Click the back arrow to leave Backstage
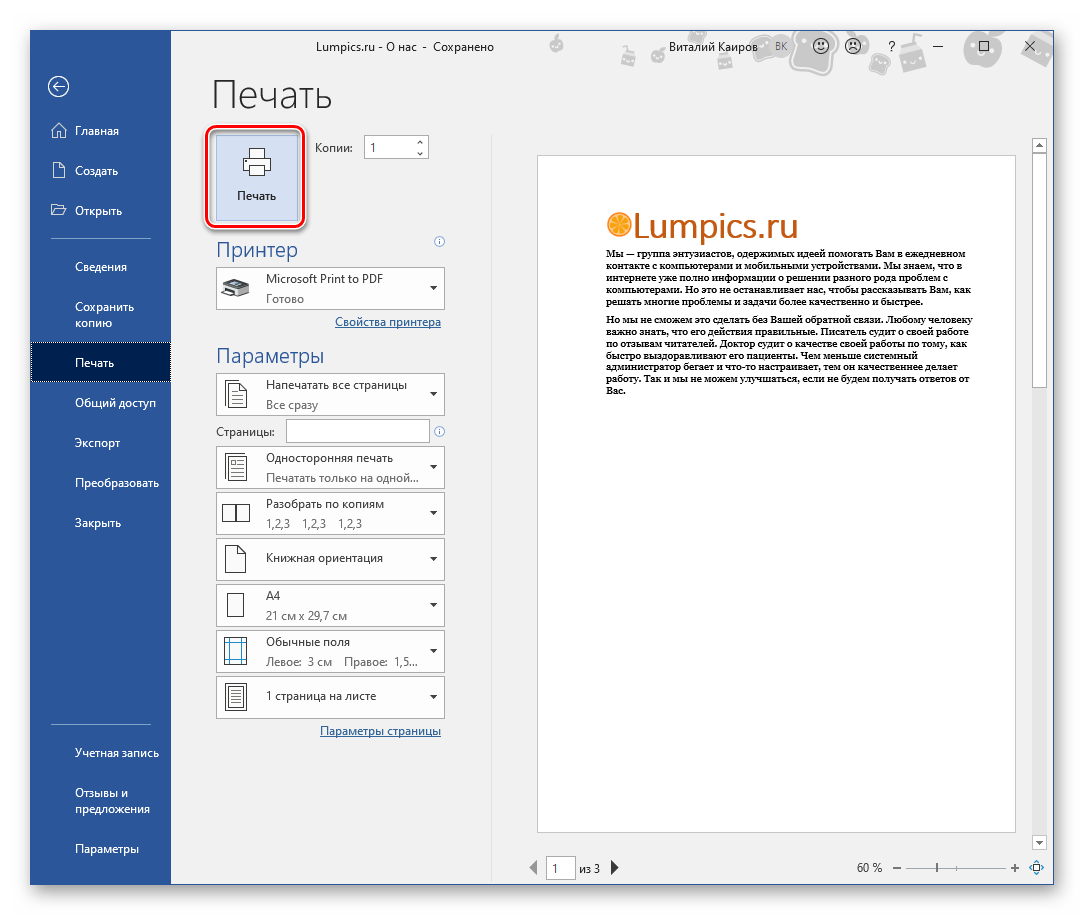The width and height of the screenshot is (1084, 915). [x=58, y=87]
